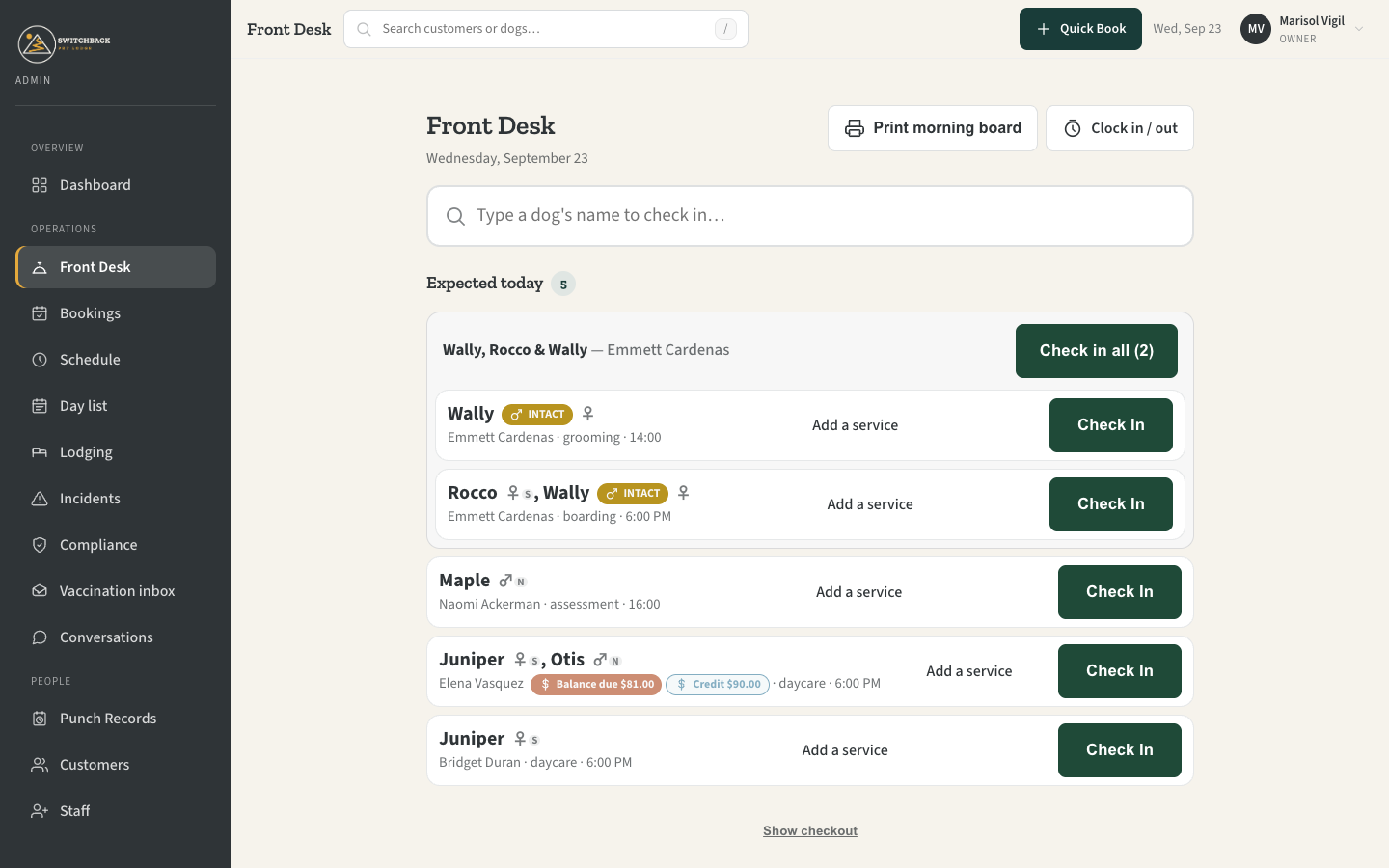Add a service to Wally's grooming row
This screenshot has height=868, width=1389.
click(x=855, y=425)
